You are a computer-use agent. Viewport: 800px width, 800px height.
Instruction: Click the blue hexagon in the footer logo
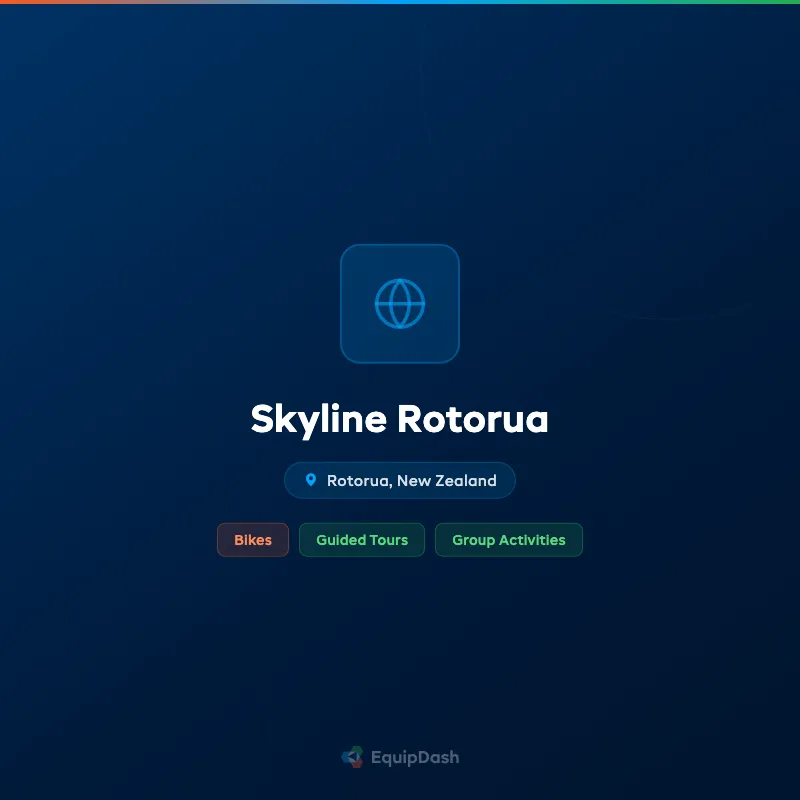click(x=346, y=757)
